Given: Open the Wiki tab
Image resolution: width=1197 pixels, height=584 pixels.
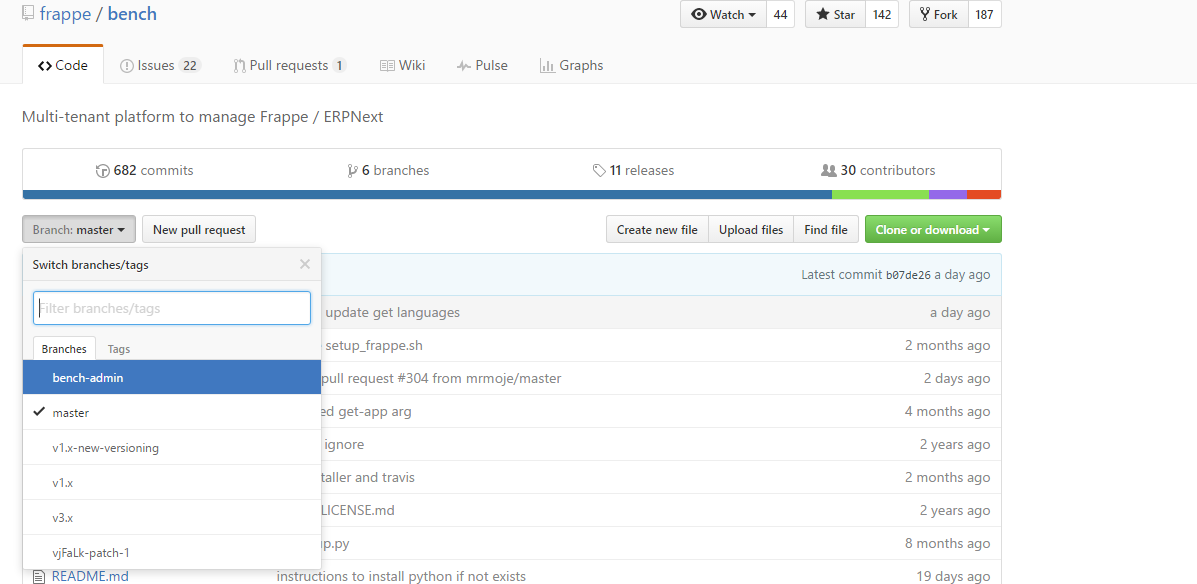Looking at the screenshot, I should [402, 66].
